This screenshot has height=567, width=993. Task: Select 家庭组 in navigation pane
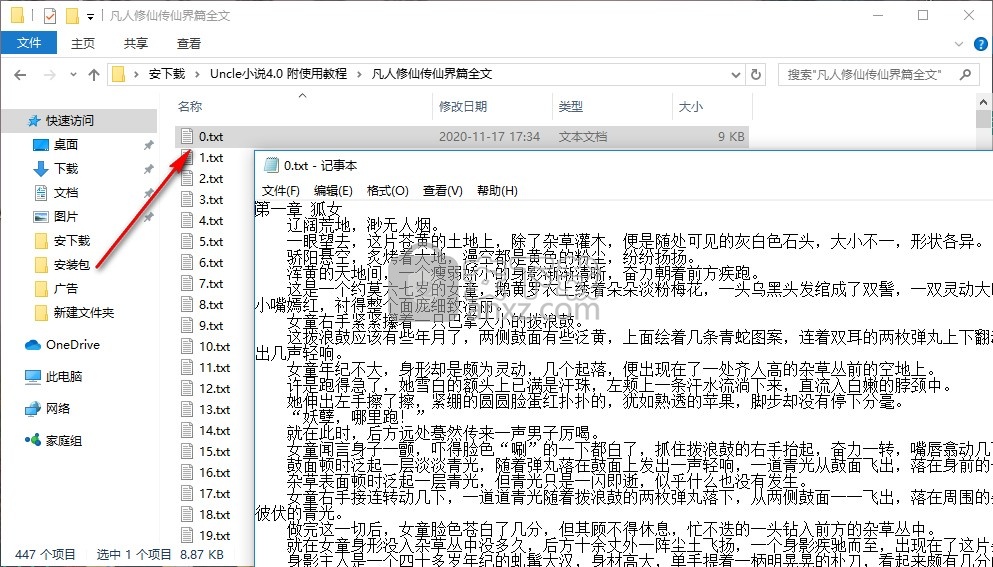pyautogui.click(x=63, y=441)
